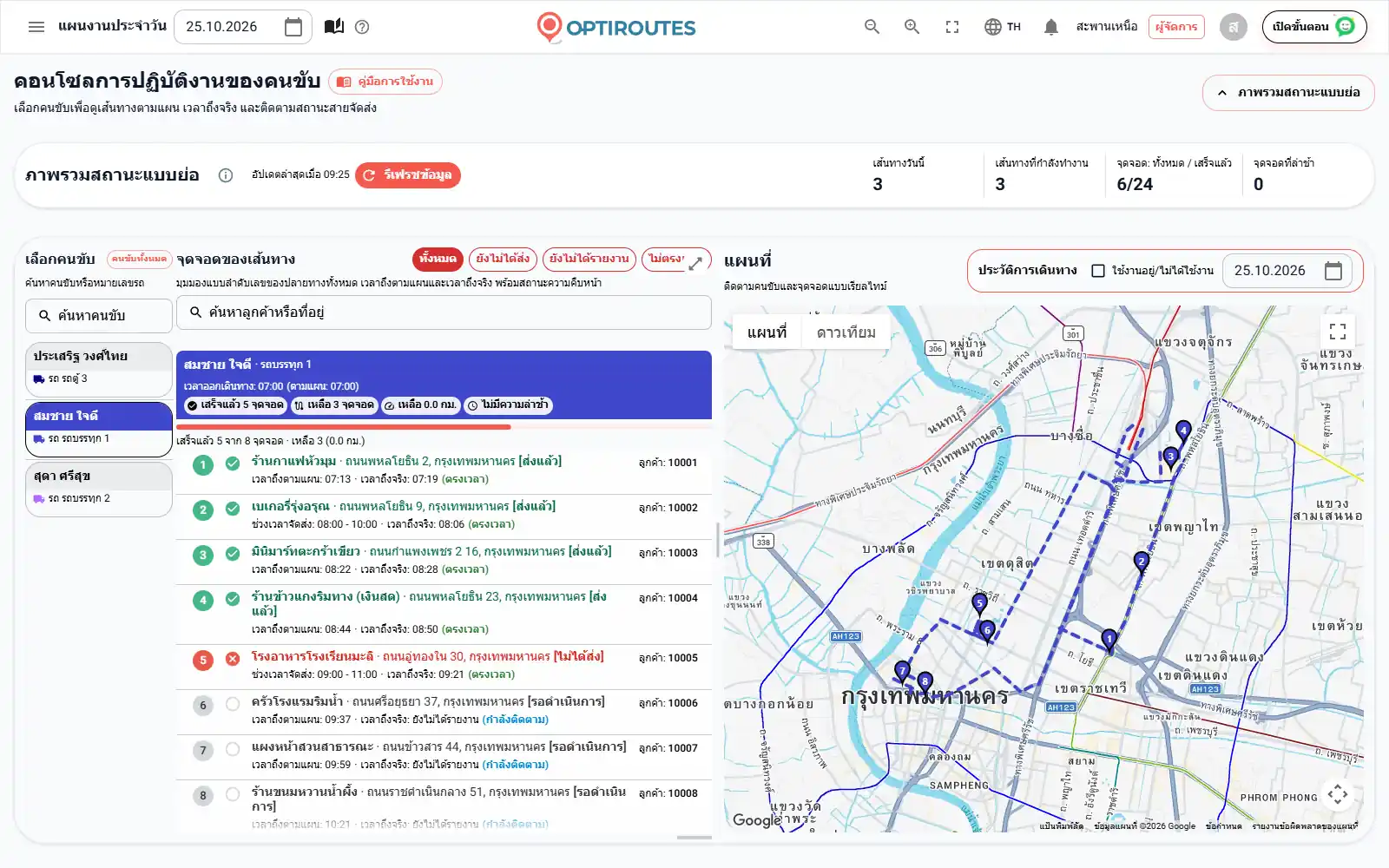
Task: Open the user avatar menu
Action: (1234, 27)
